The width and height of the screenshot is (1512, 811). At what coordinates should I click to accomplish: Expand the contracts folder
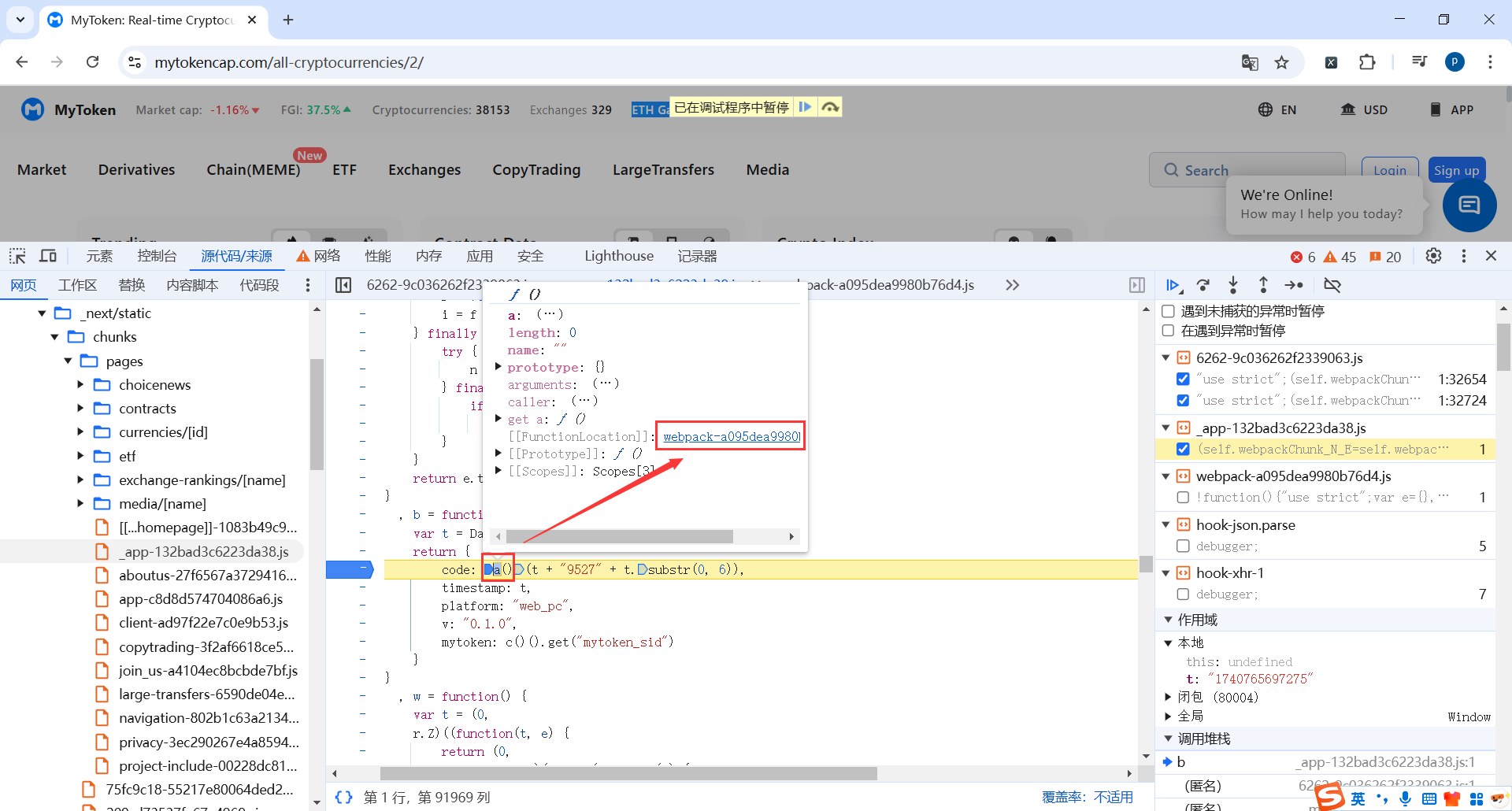point(80,409)
